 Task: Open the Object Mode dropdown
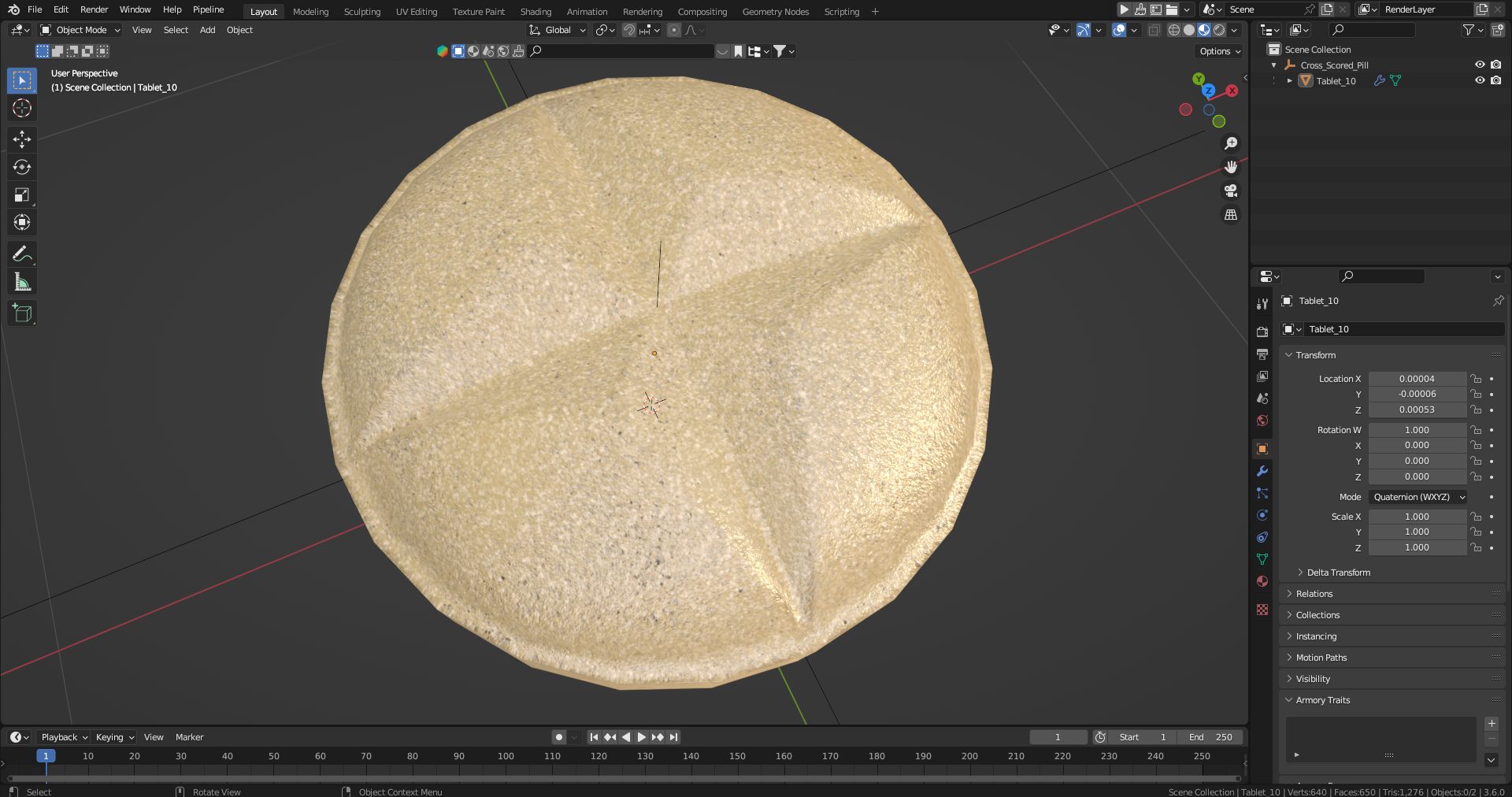tap(81, 30)
